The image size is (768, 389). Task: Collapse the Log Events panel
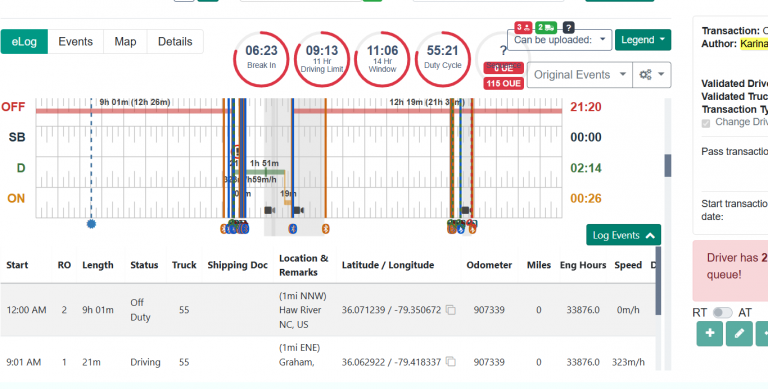(624, 235)
